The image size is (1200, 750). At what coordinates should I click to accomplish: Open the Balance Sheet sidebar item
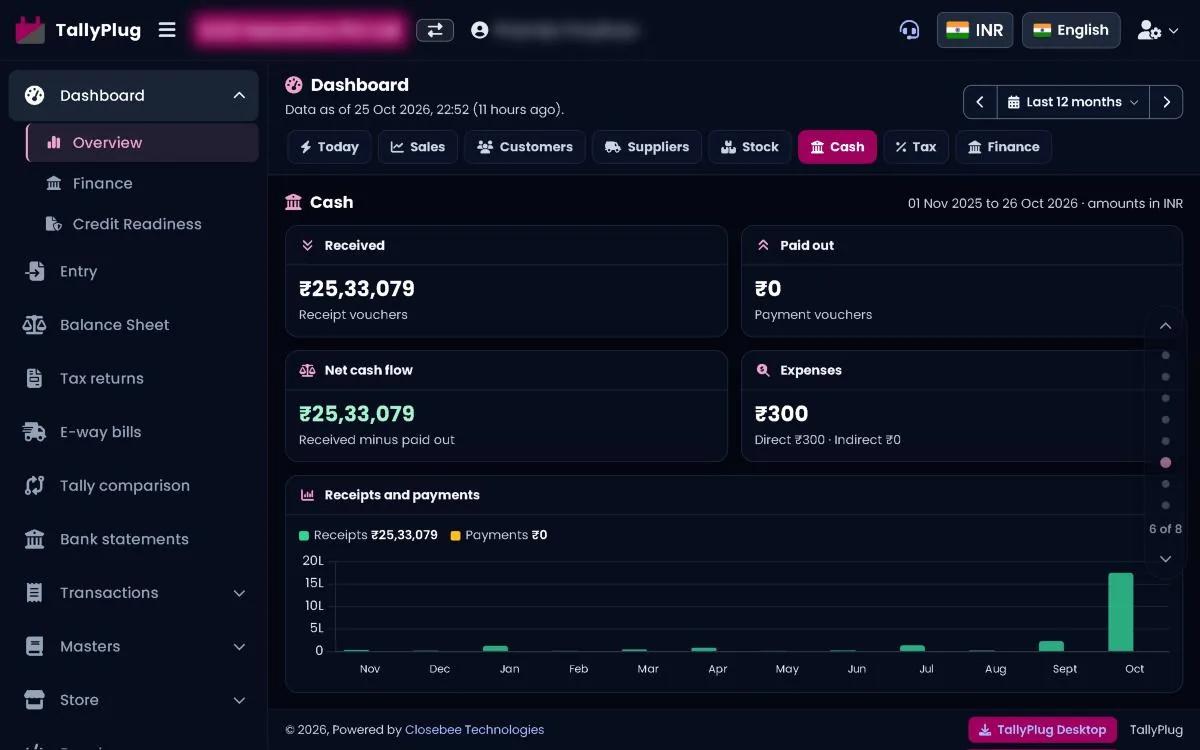[134, 325]
